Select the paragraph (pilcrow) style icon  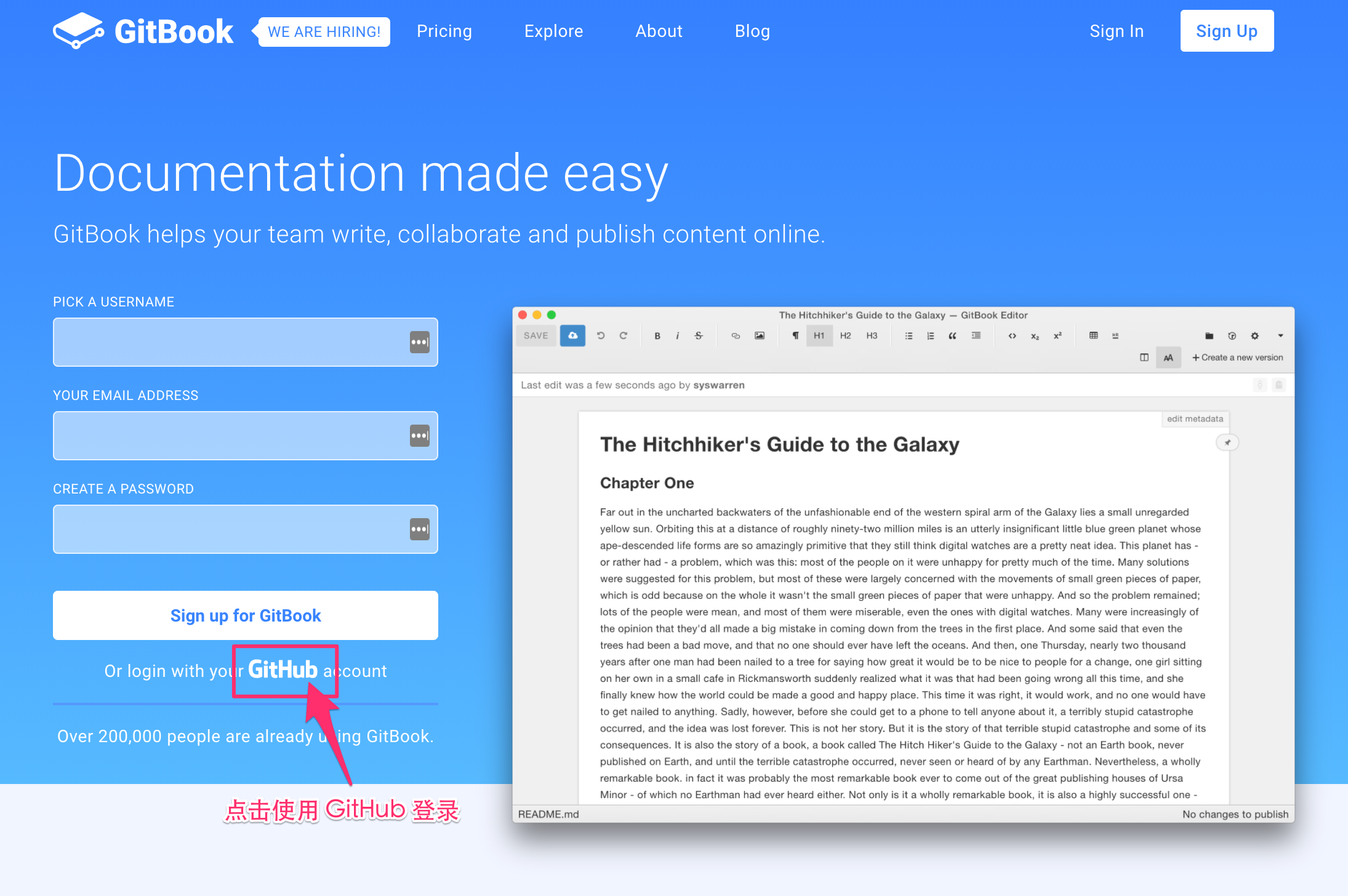tap(795, 336)
